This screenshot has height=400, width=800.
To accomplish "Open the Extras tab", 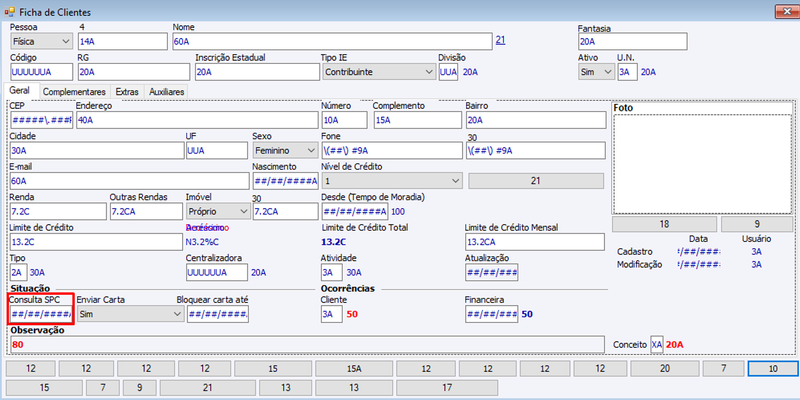I will [x=127, y=92].
